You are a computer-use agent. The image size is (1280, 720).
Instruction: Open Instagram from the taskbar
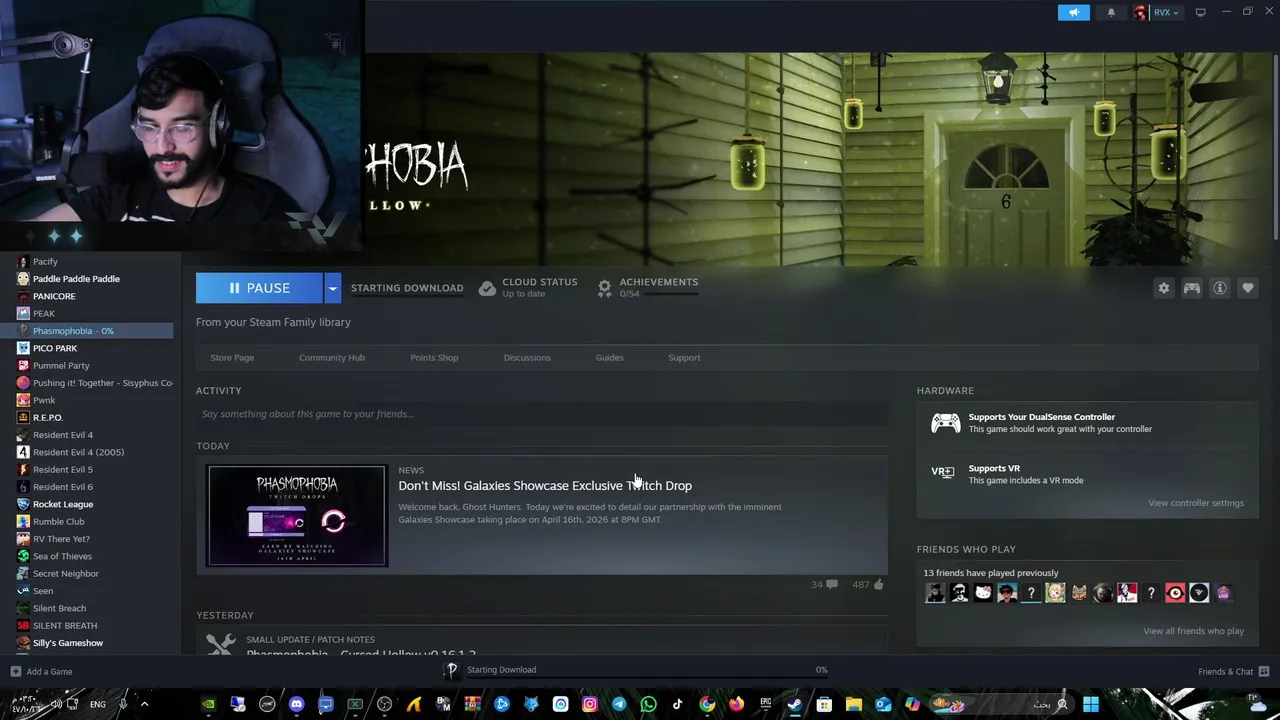(590, 704)
